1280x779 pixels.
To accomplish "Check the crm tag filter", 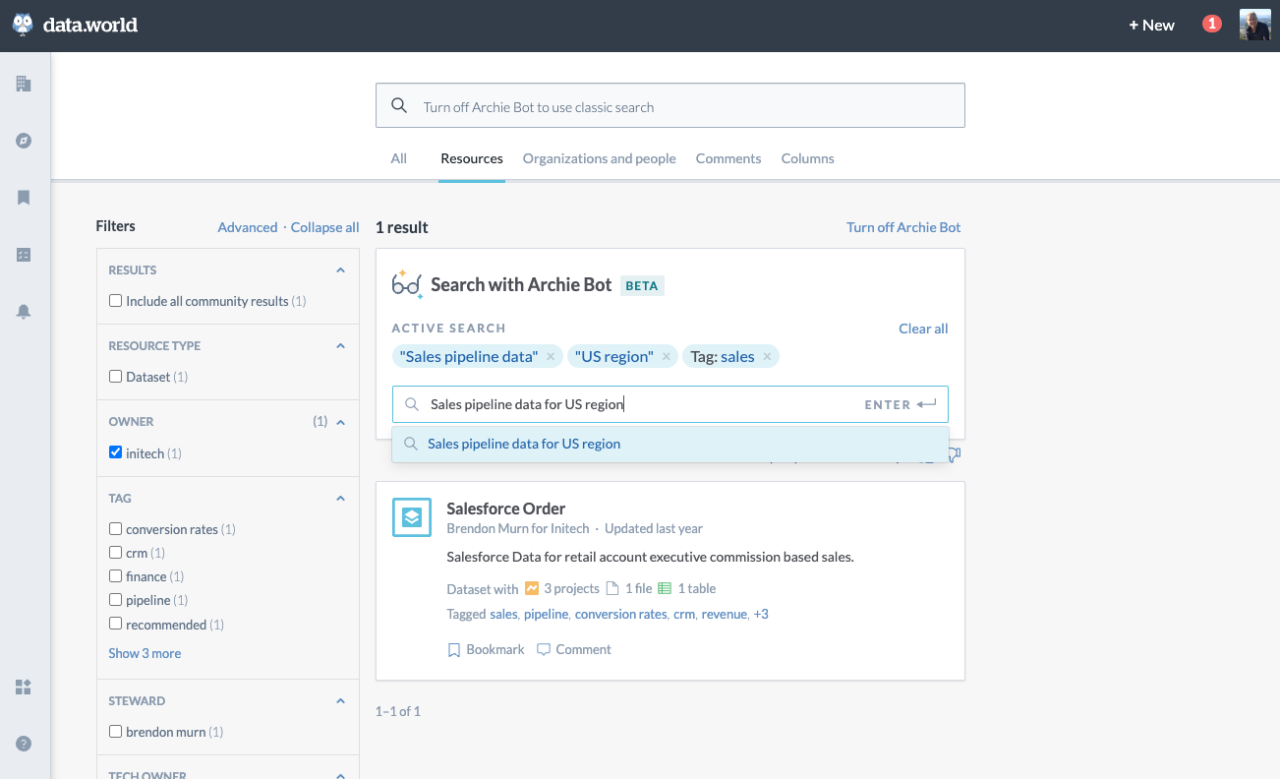I will (x=116, y=553).
